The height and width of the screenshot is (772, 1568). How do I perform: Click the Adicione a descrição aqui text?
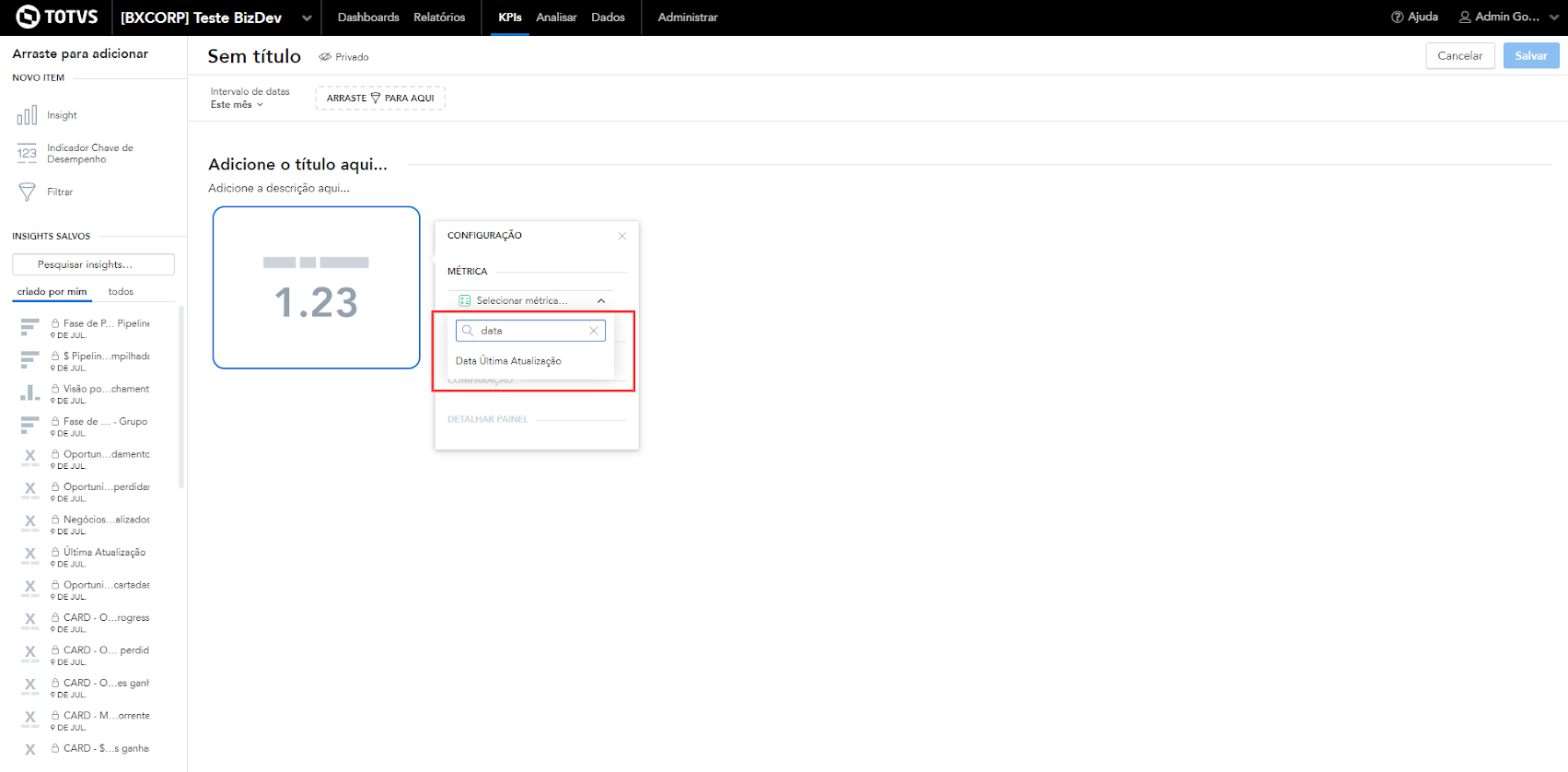pyautogui.click(x=279, y=188)
